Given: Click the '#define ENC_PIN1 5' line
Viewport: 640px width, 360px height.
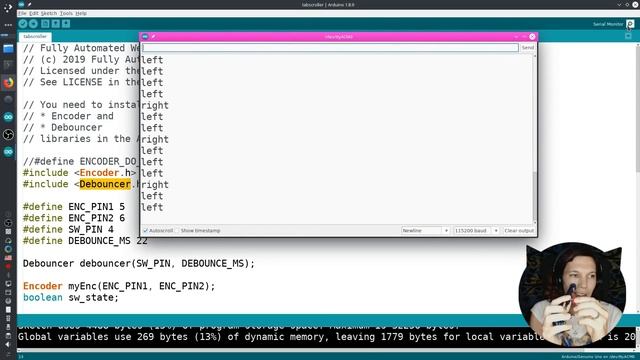Looking at the screenshot, I should point(74,207).
